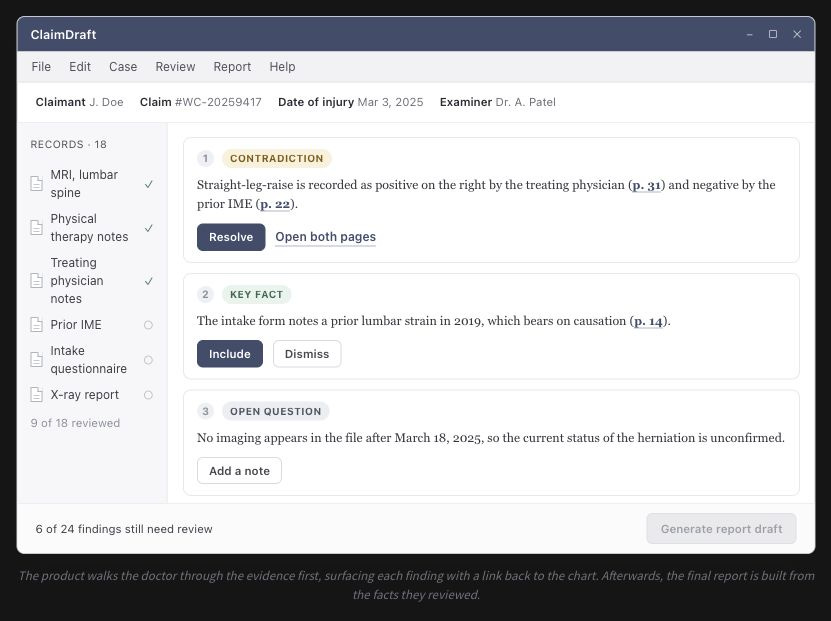
Task: Click the claim number #WC-20259417
Action: tap(218, 102)
